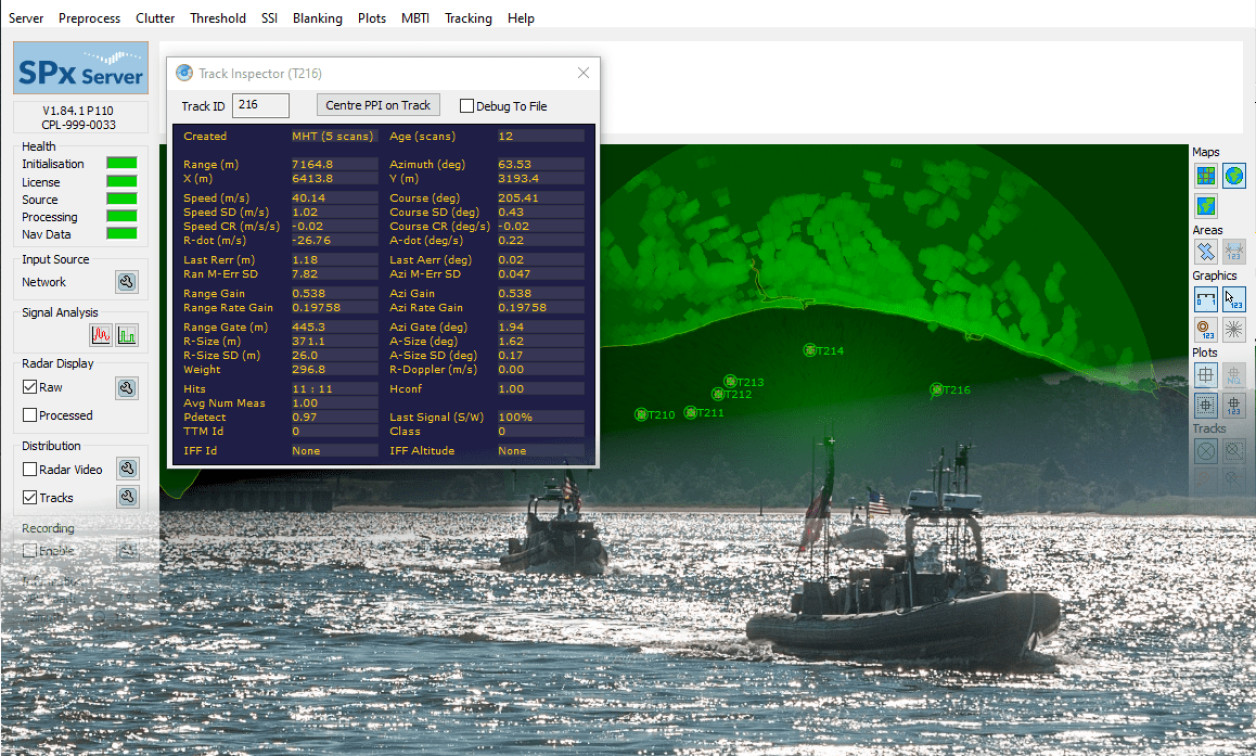Click the Centre PPI on Track button
Screen dimensions: 1256x756
pyautogui.click(x=378, y=105)
